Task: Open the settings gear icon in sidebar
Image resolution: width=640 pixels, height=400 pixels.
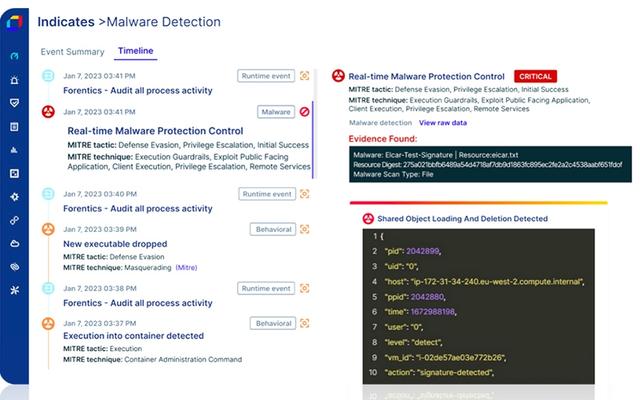Action: [14, 197]
